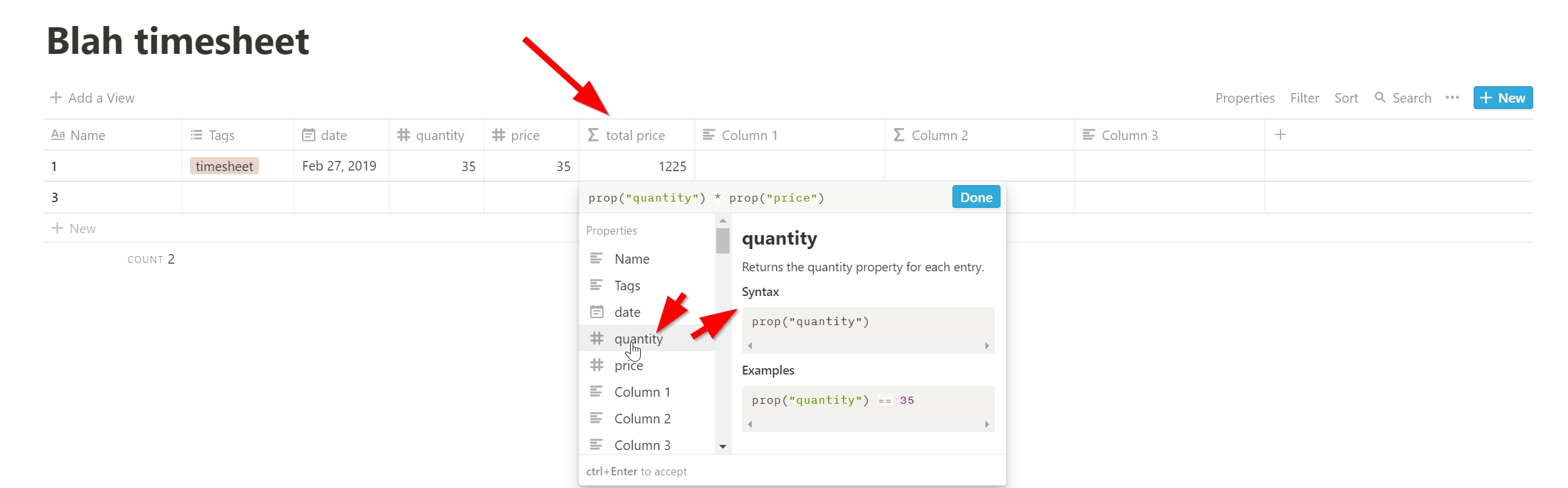Select quantity in the Properties list
The width and height of the screenshot is (1568, 488).
[x=638, y=338]
